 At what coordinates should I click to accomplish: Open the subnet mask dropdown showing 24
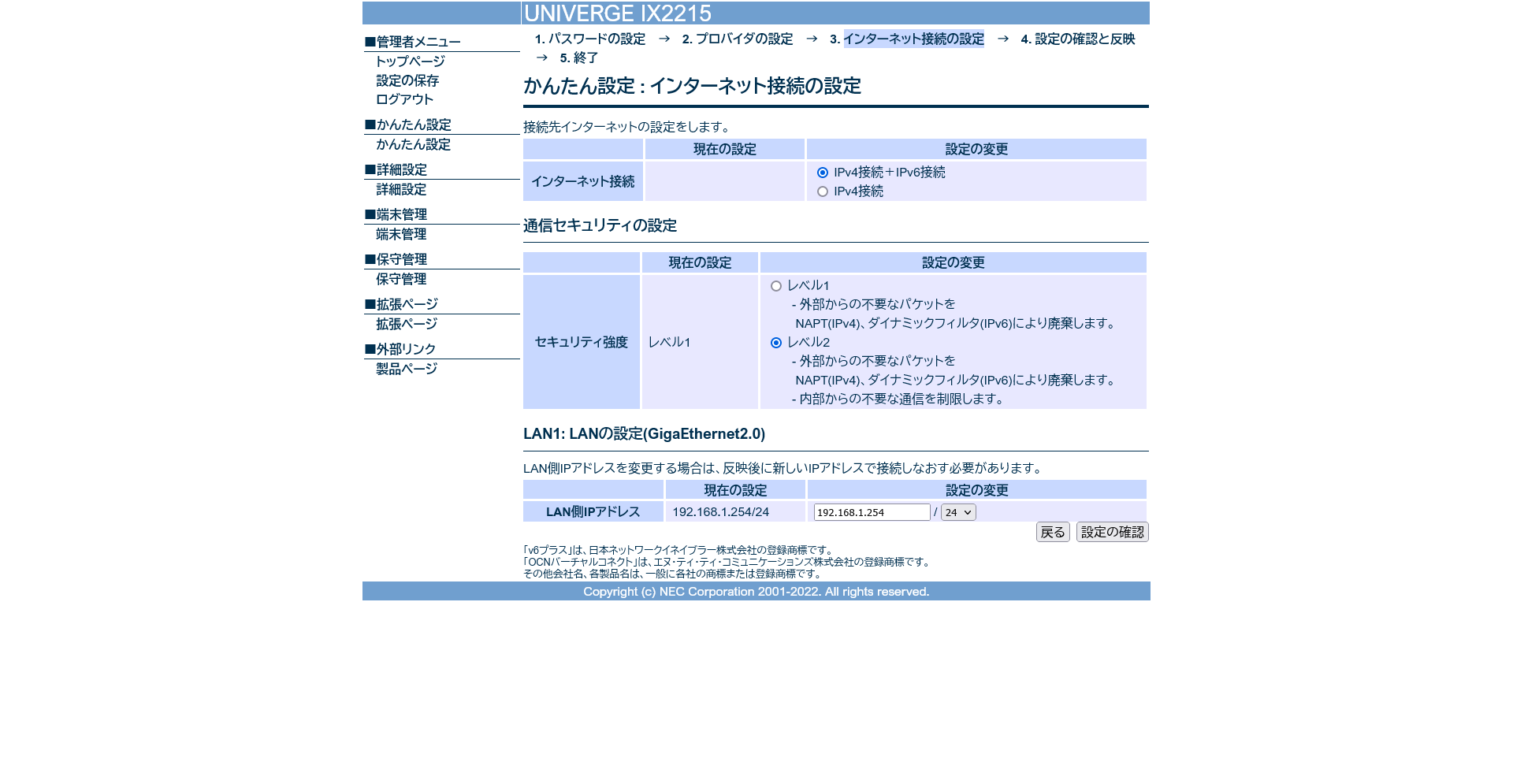(958, 512)
